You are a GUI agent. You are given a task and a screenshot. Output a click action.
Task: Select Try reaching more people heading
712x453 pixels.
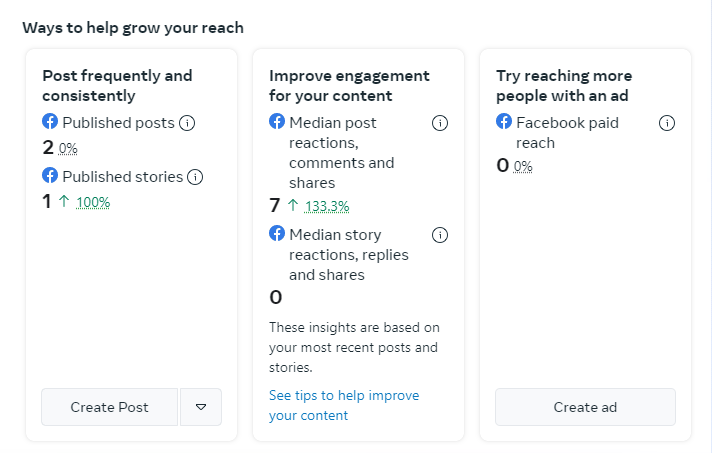tap(564, 85)
